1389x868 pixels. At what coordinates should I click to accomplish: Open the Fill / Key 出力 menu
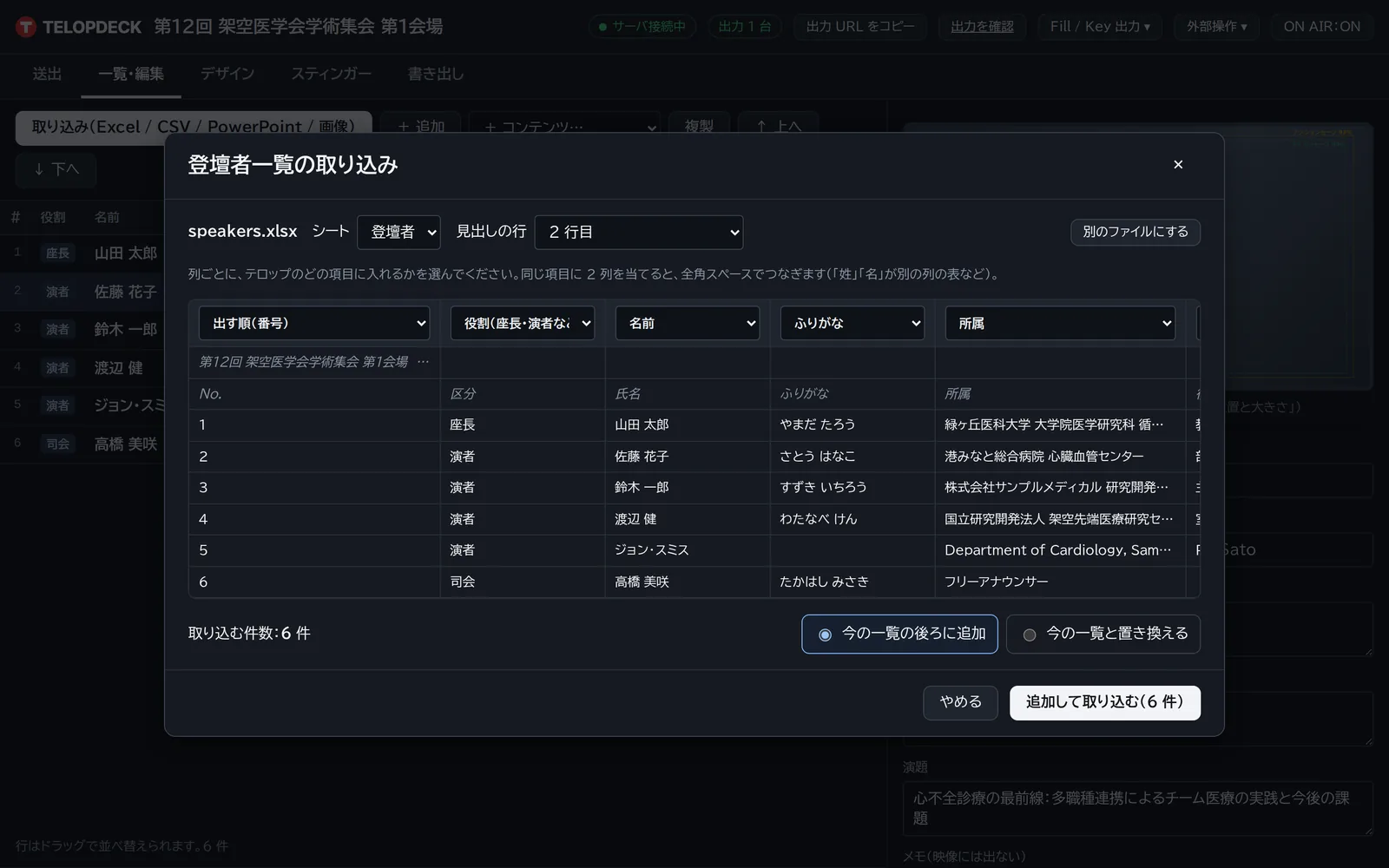pyautogui.click(x=1100, y=27)
